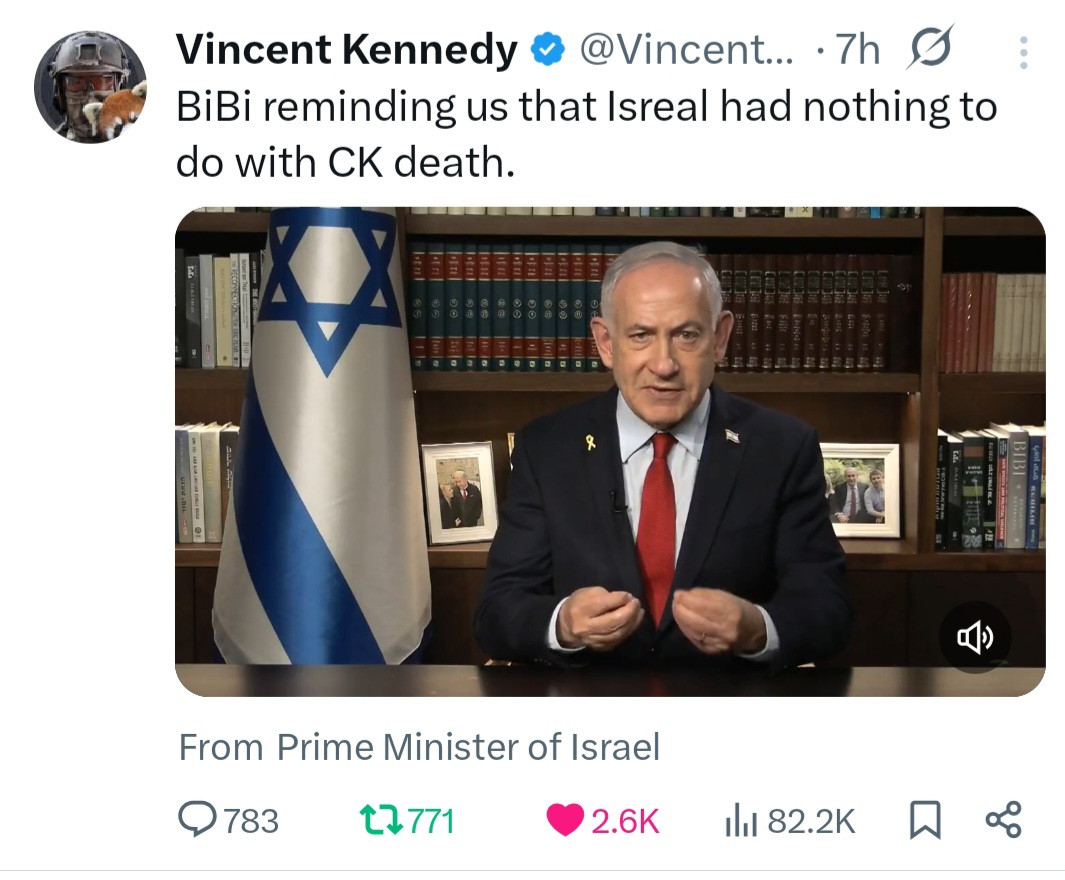Play the embedded video of the speech

(610, 450)
